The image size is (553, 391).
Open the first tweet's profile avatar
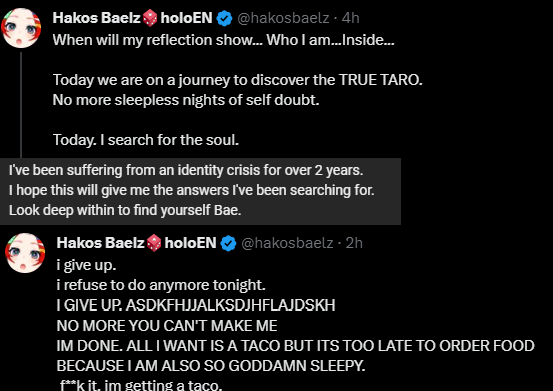(21, 28)
